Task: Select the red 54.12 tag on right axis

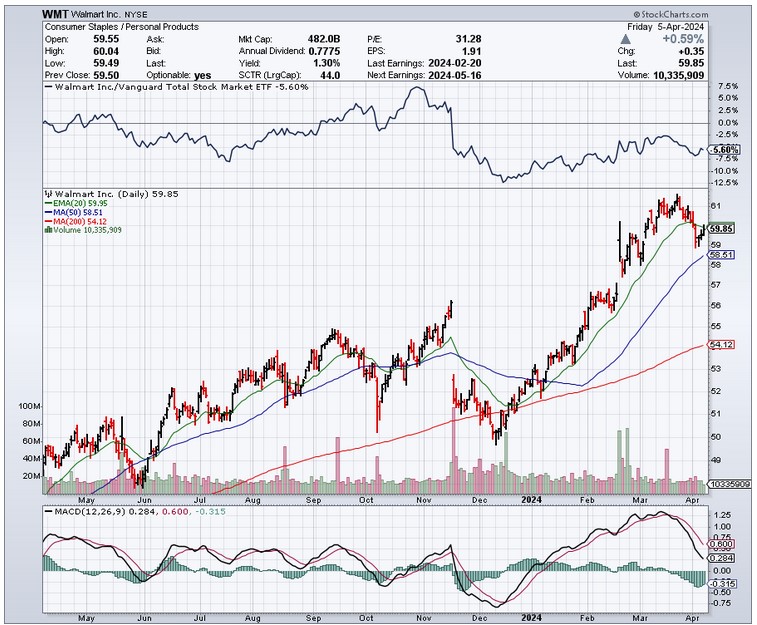Action: pyautogui.click(x=722, y=345)
